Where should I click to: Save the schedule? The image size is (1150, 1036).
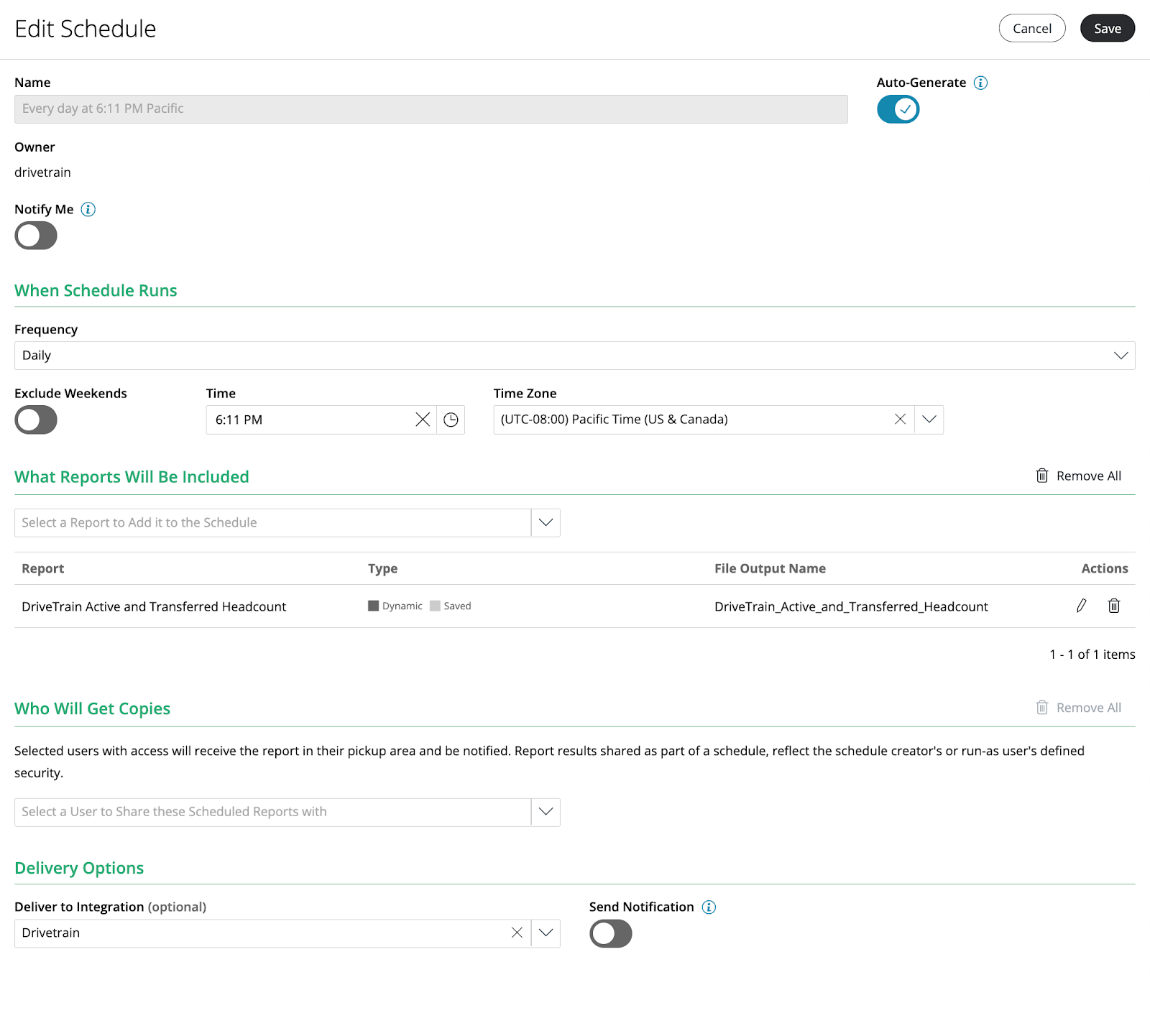point(1107,29)
